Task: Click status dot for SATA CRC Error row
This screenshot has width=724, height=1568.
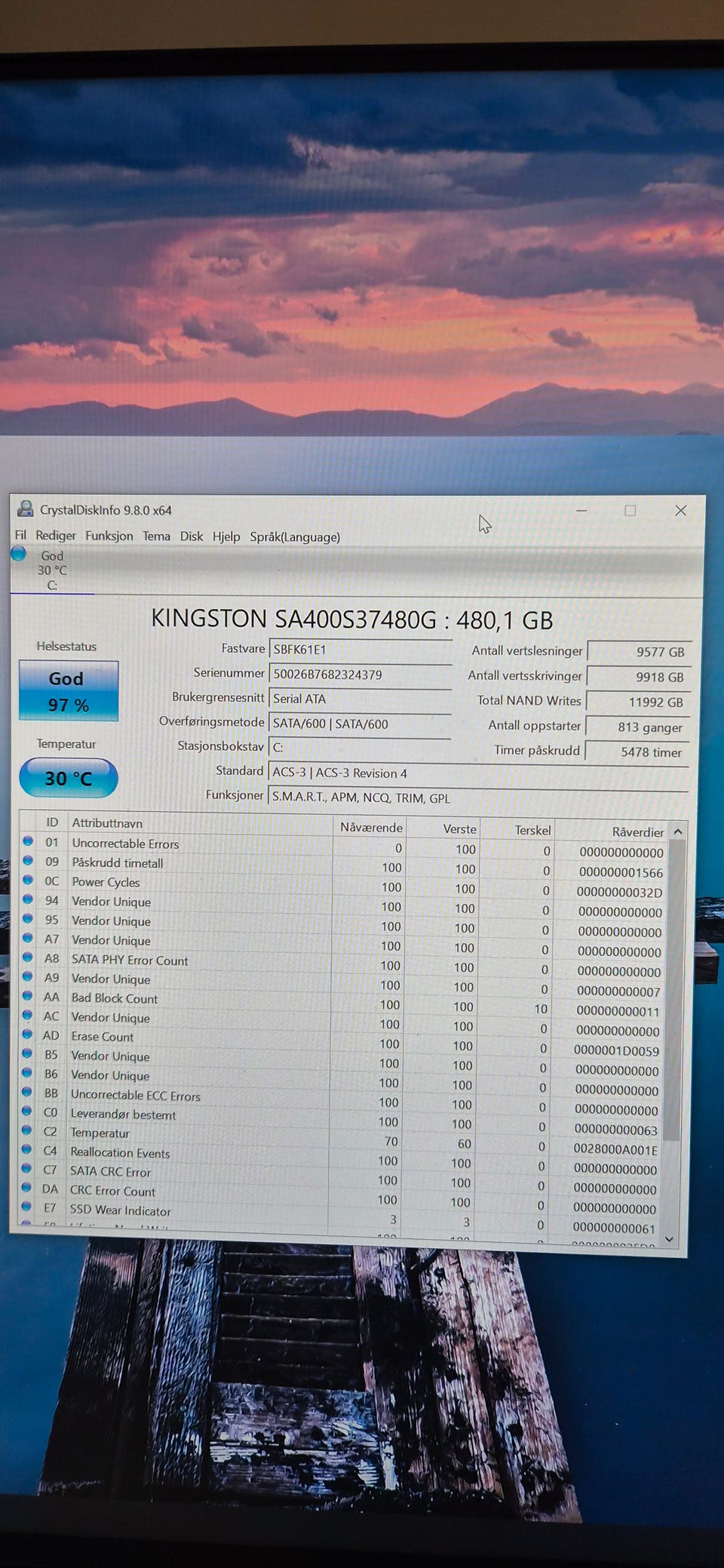Action: 27,1169
